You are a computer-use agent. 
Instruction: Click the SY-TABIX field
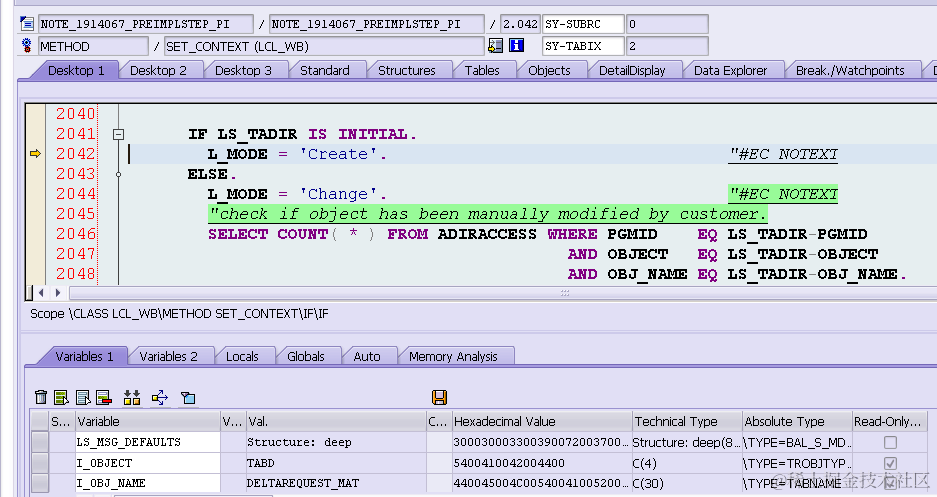[583, 46]
